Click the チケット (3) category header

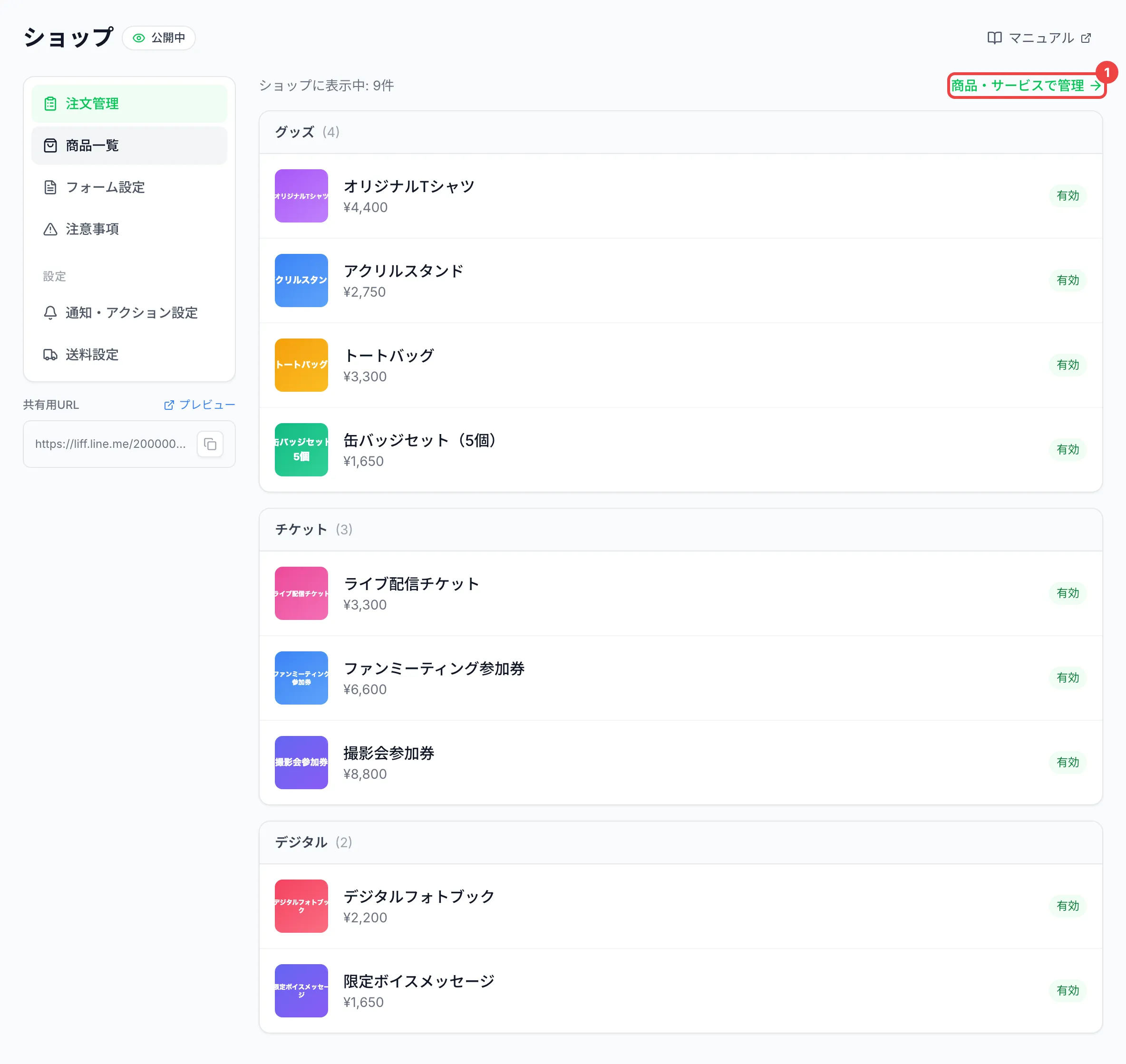point(680,530)
